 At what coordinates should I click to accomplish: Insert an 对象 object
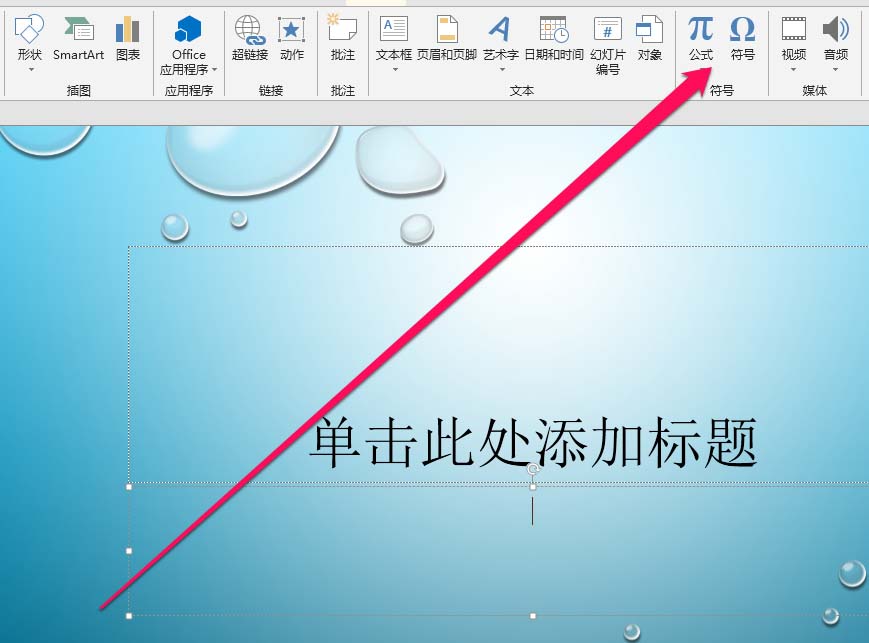[x=650, y=39]
